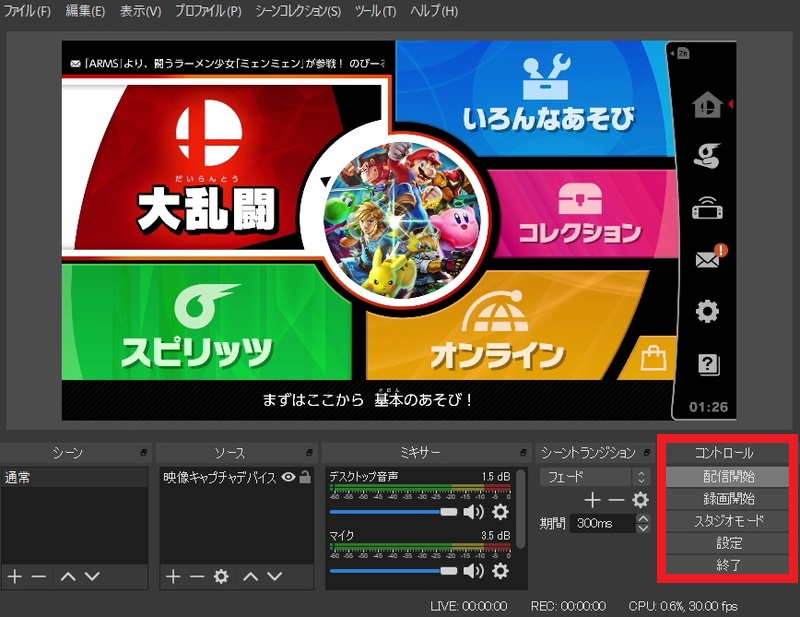This screenshot has height=617, width=800.
Task: Open the プロファイル(P) menu
Action: (x=208, y=11)
